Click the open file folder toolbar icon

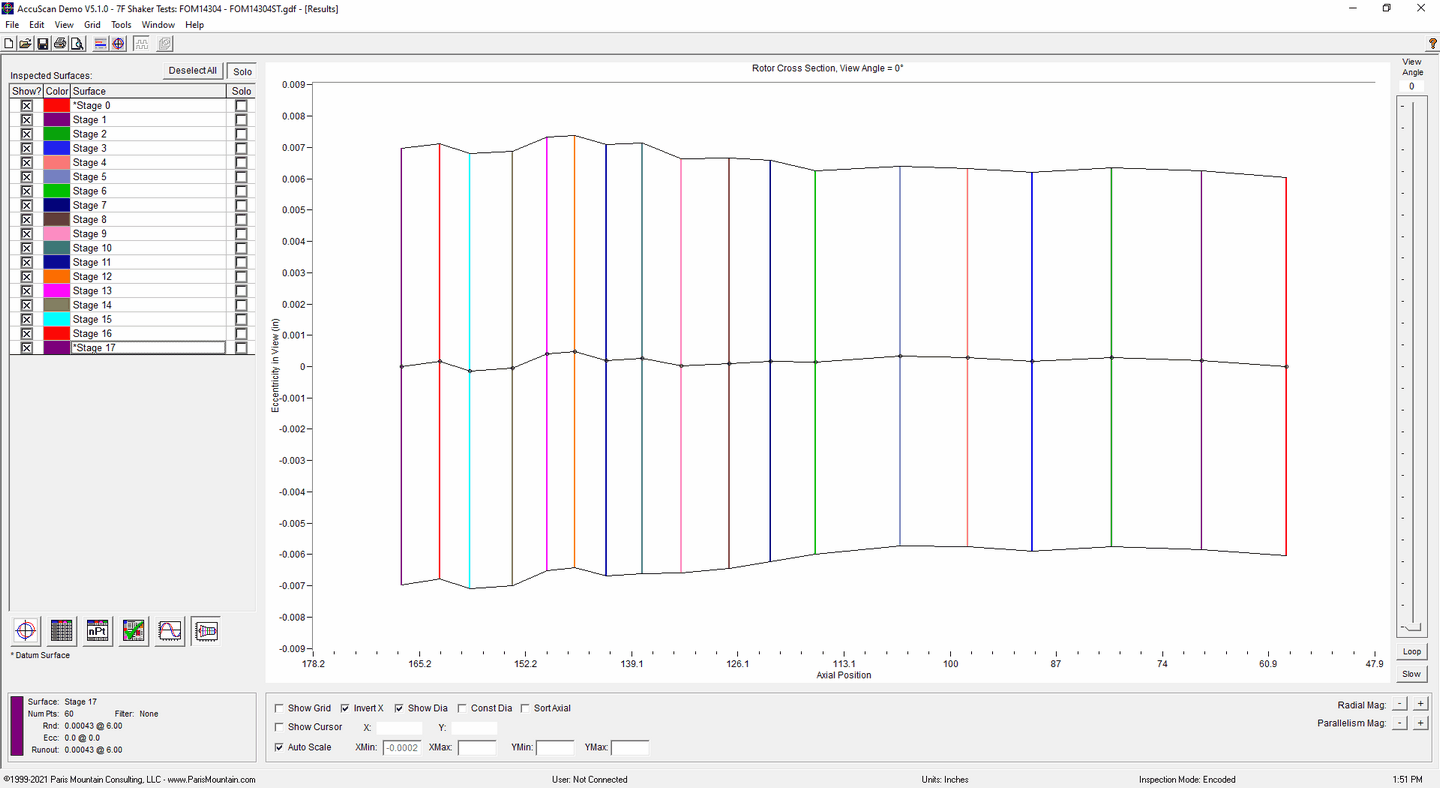pos(25,43)
